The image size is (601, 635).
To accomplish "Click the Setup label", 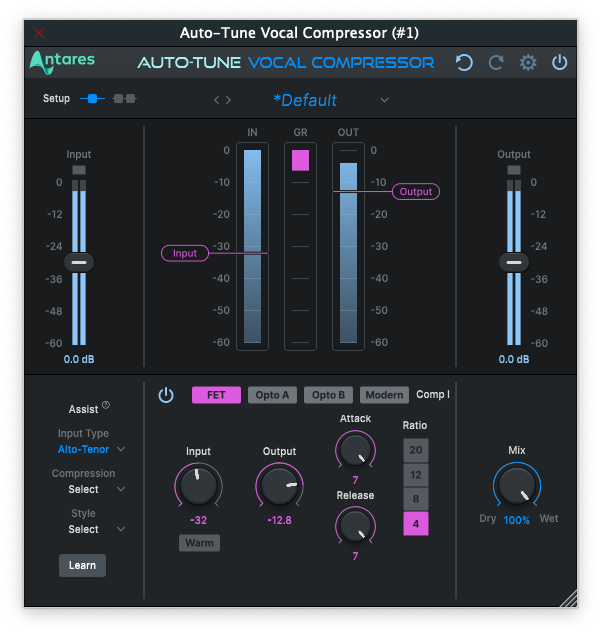I will pyautogui.click(x=56, y=98).
